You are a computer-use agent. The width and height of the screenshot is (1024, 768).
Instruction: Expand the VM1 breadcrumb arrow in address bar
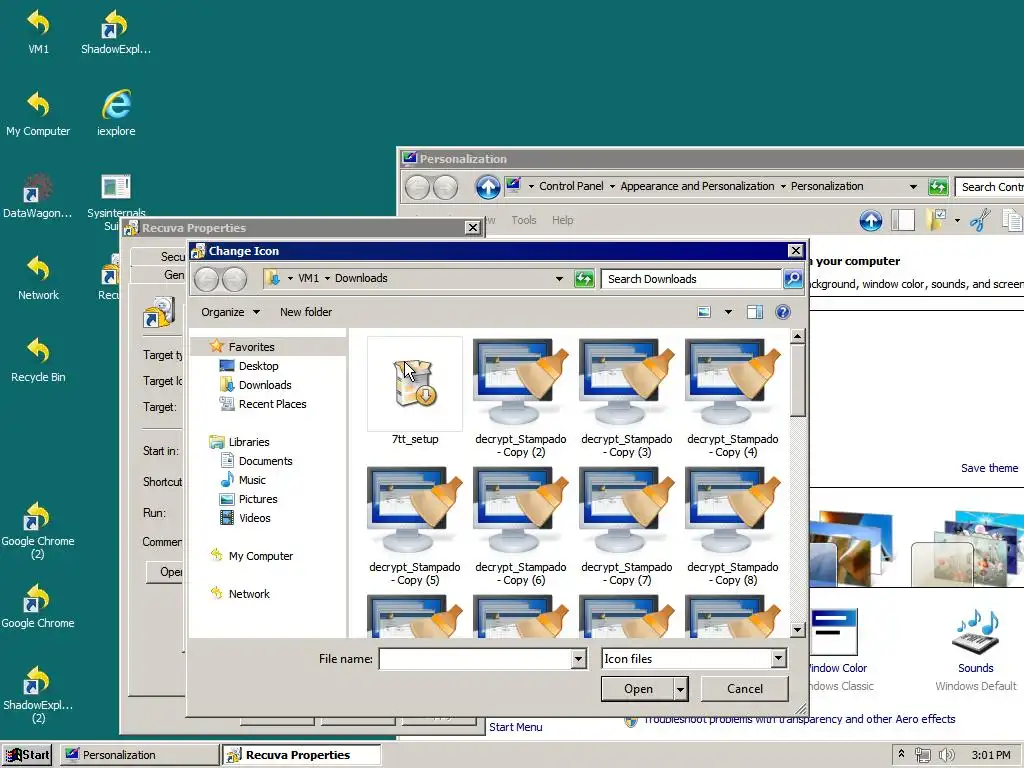327,278
